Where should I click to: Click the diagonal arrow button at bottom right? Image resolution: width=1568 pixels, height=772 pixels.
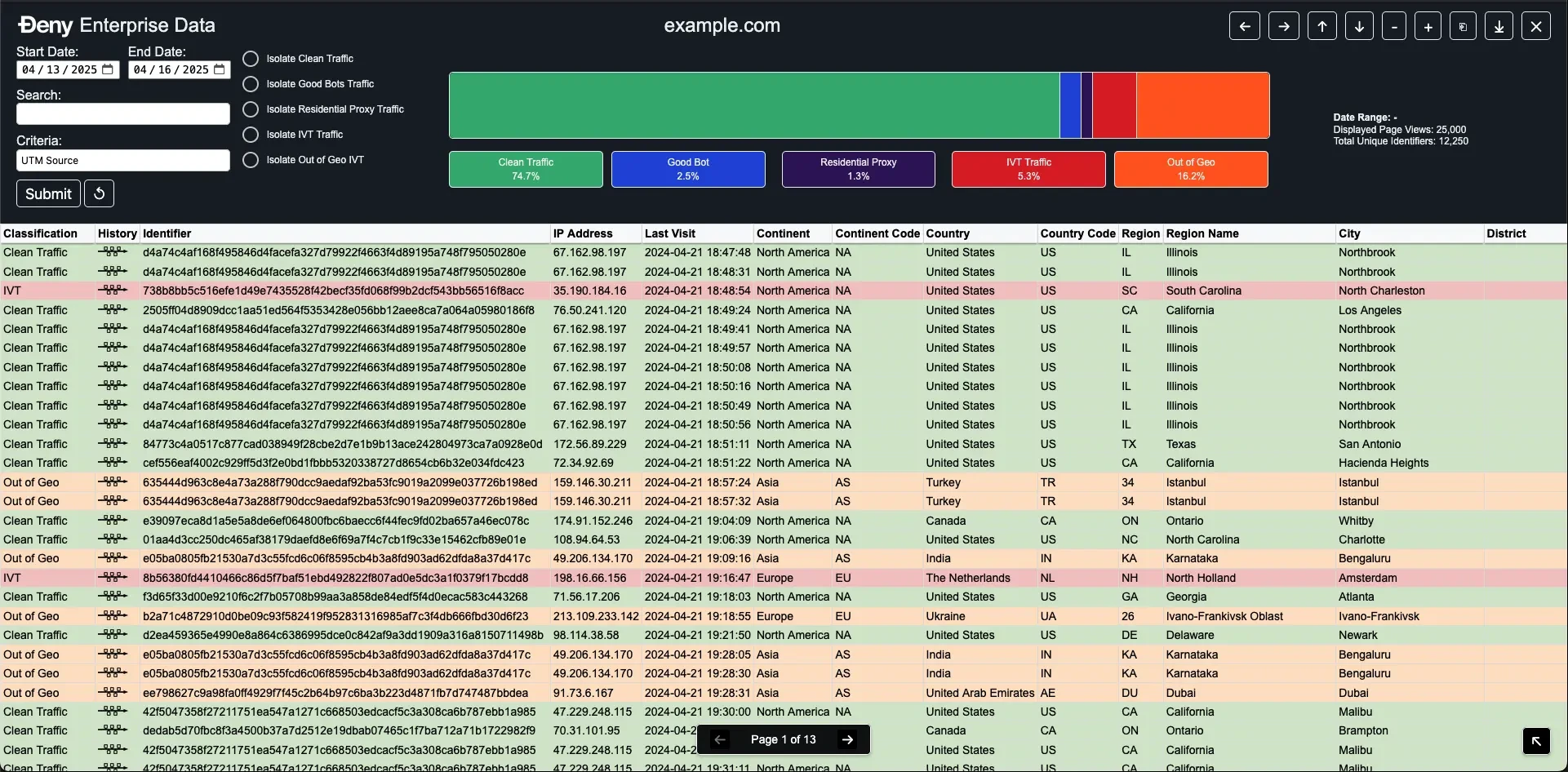coord(1536,741)
